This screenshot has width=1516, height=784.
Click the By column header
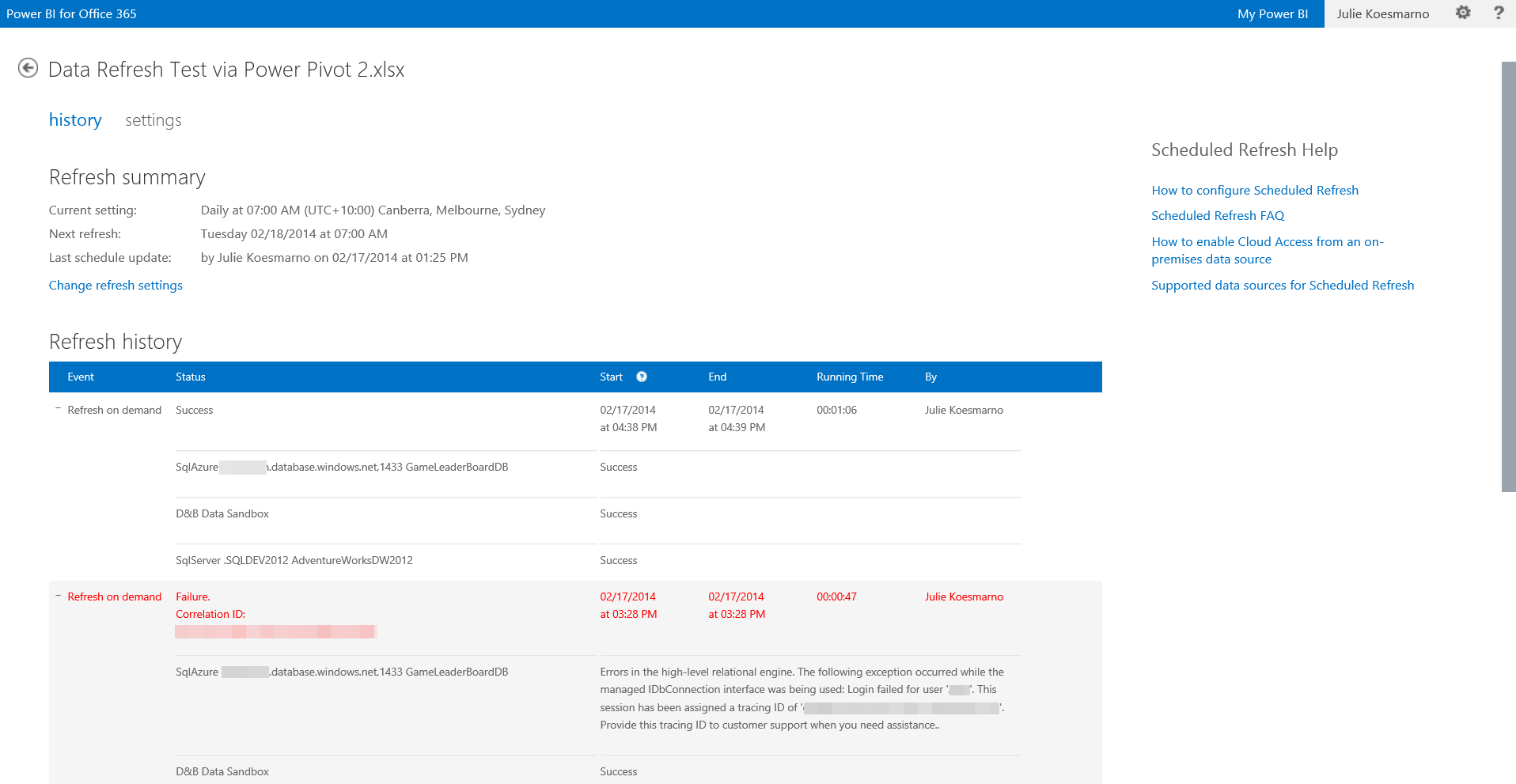pyautogui.click(x=930, y=377)
